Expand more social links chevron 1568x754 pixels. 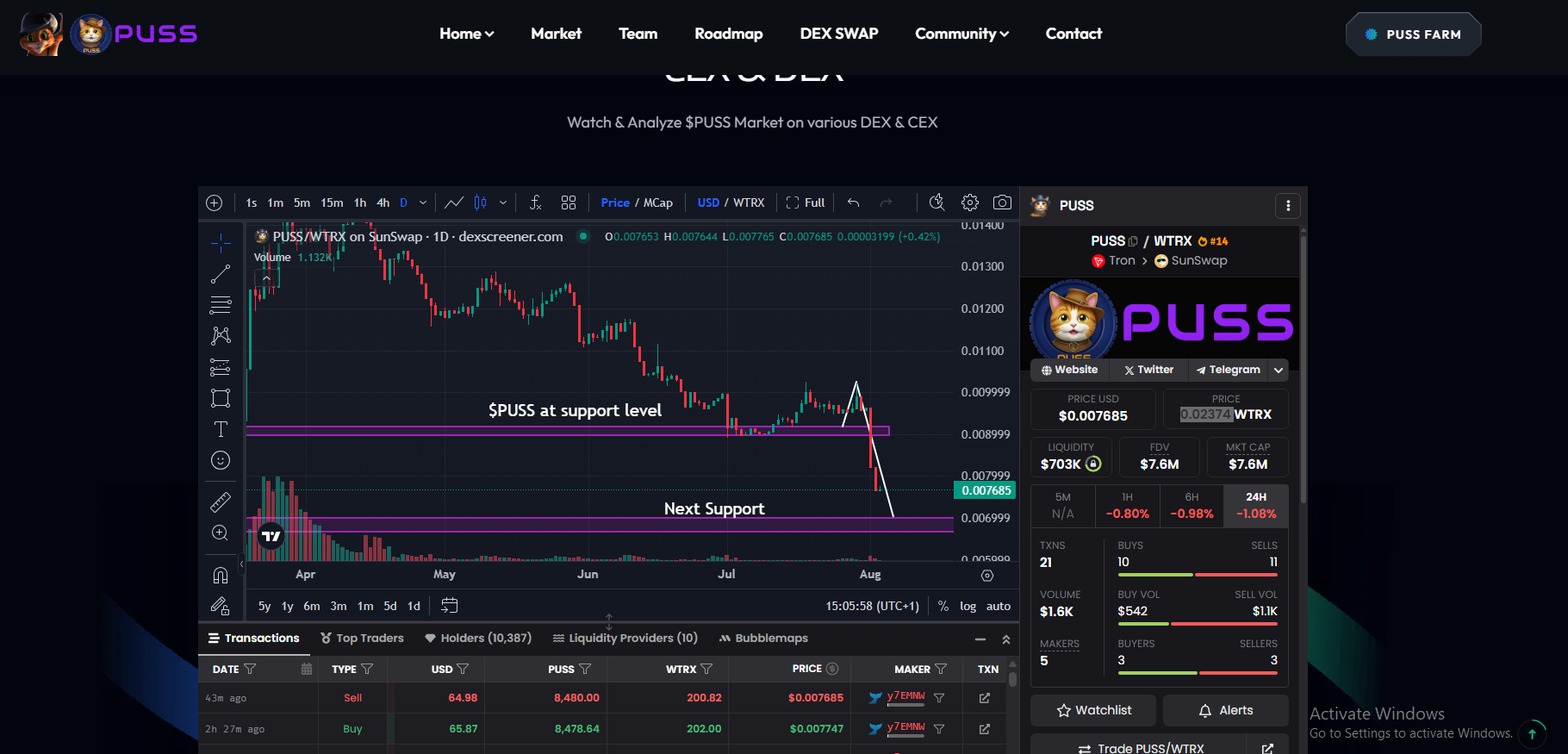1279,370
